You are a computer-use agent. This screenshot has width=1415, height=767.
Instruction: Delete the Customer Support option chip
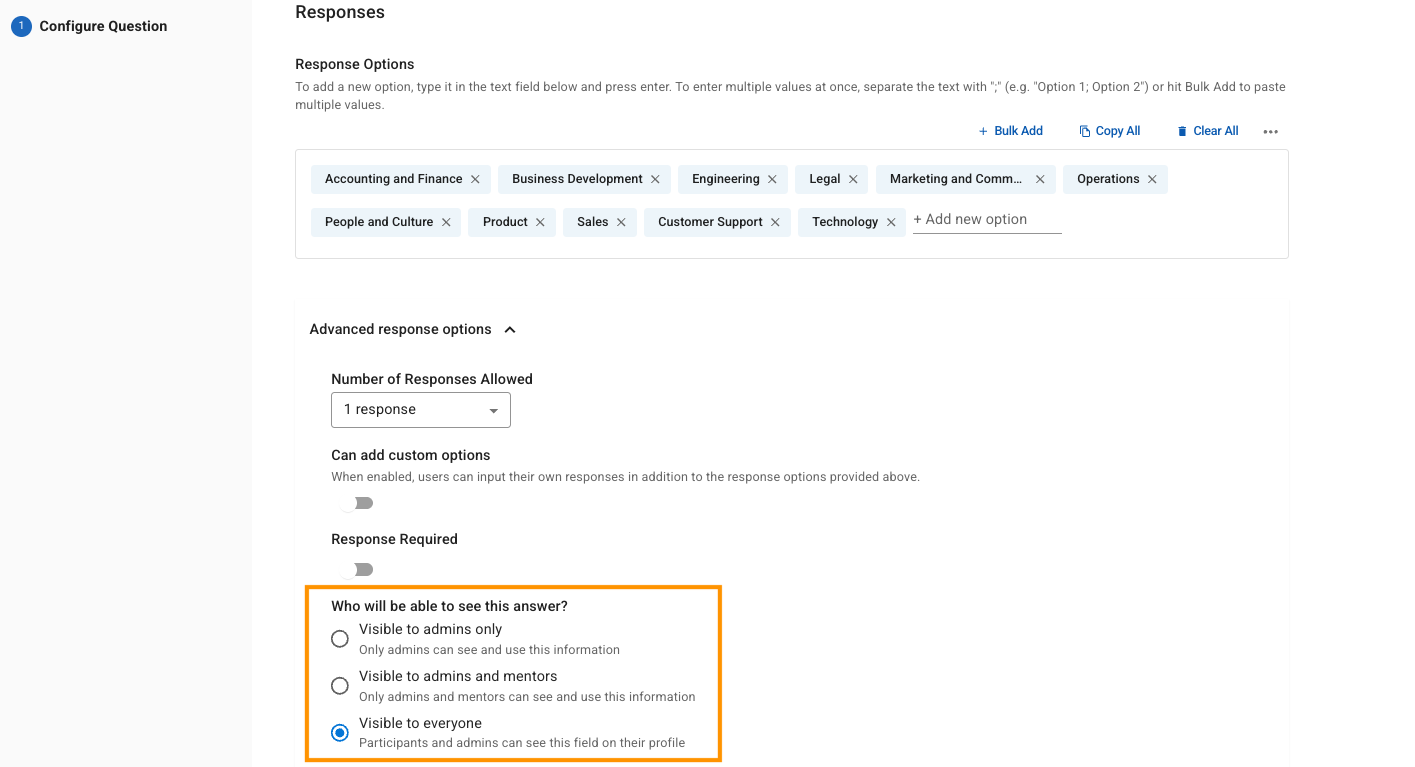(x=775, y=223)
